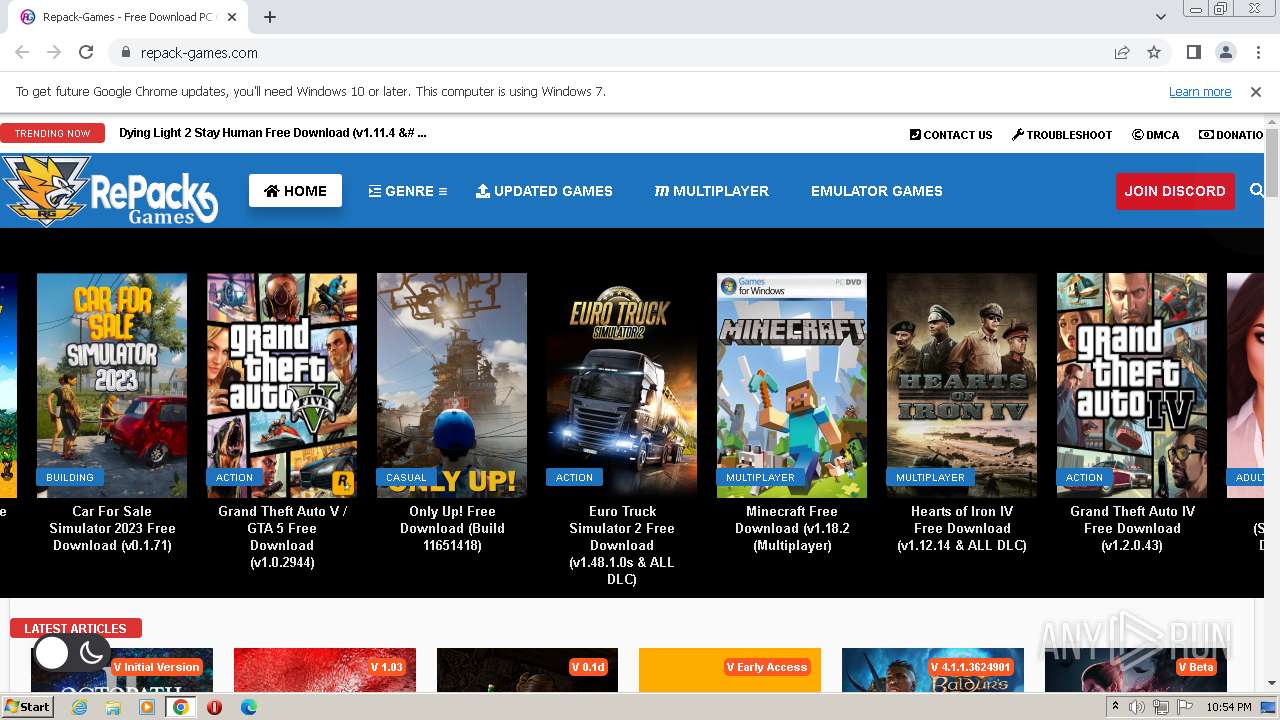The image size is (1280, 720).
Task: Reload the repack-games.com page
Action: click(86, 53)
